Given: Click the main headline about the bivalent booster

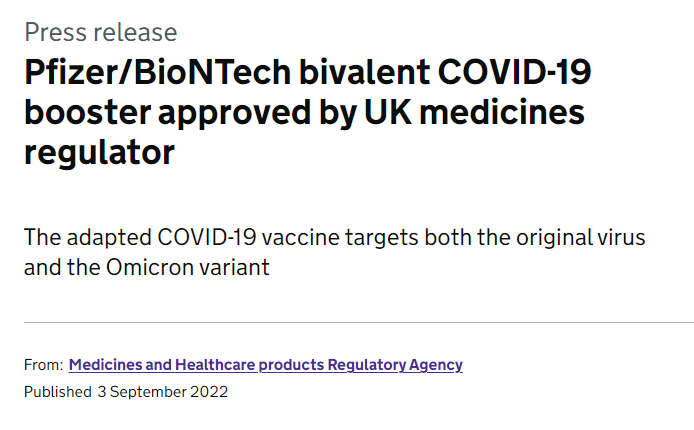Looking at the screenshot, I should (x=304, y=113).
